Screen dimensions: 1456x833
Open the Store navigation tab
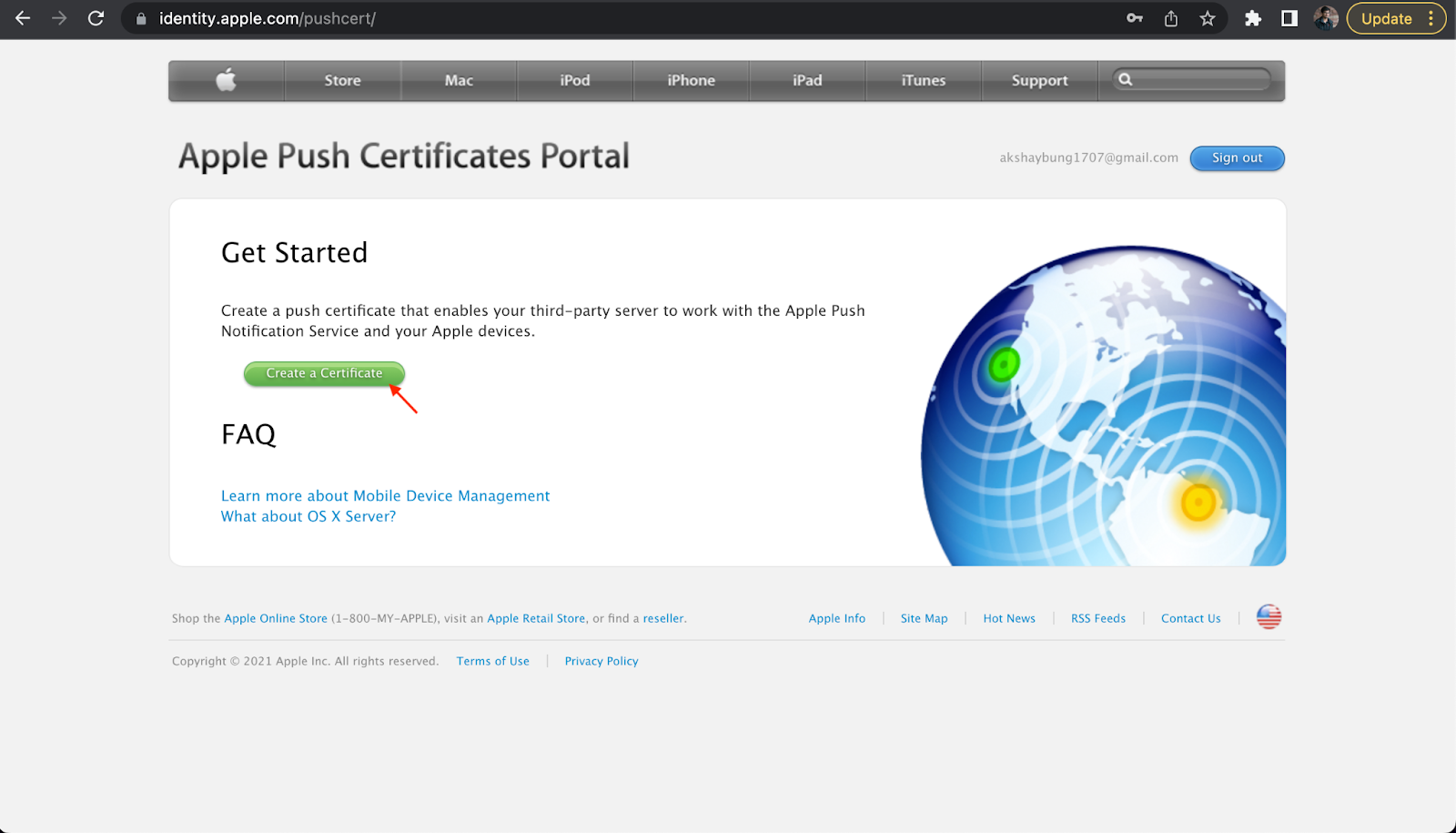tap(342, 80)
